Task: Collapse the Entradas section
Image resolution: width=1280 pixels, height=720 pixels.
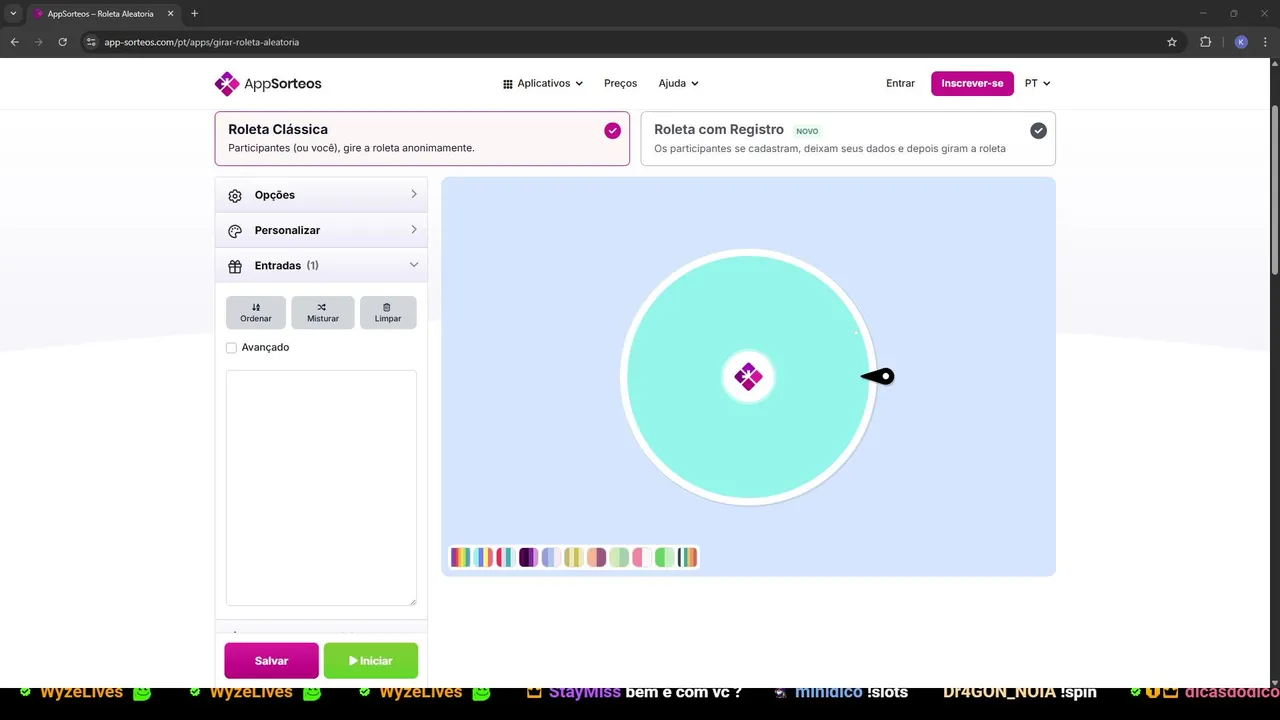Action: click(x=321, y=266)
